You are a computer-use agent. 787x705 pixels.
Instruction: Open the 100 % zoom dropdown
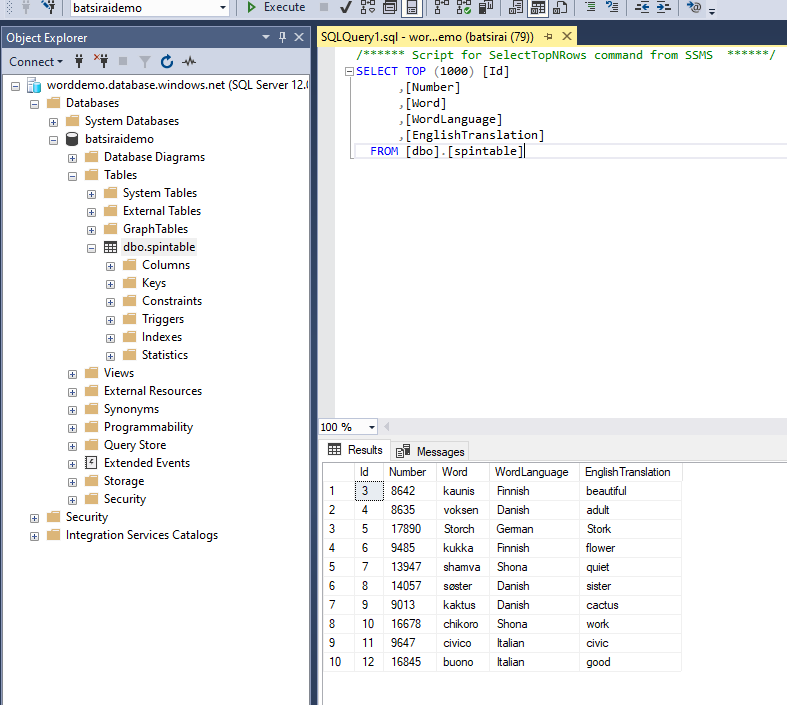(371, 427)
